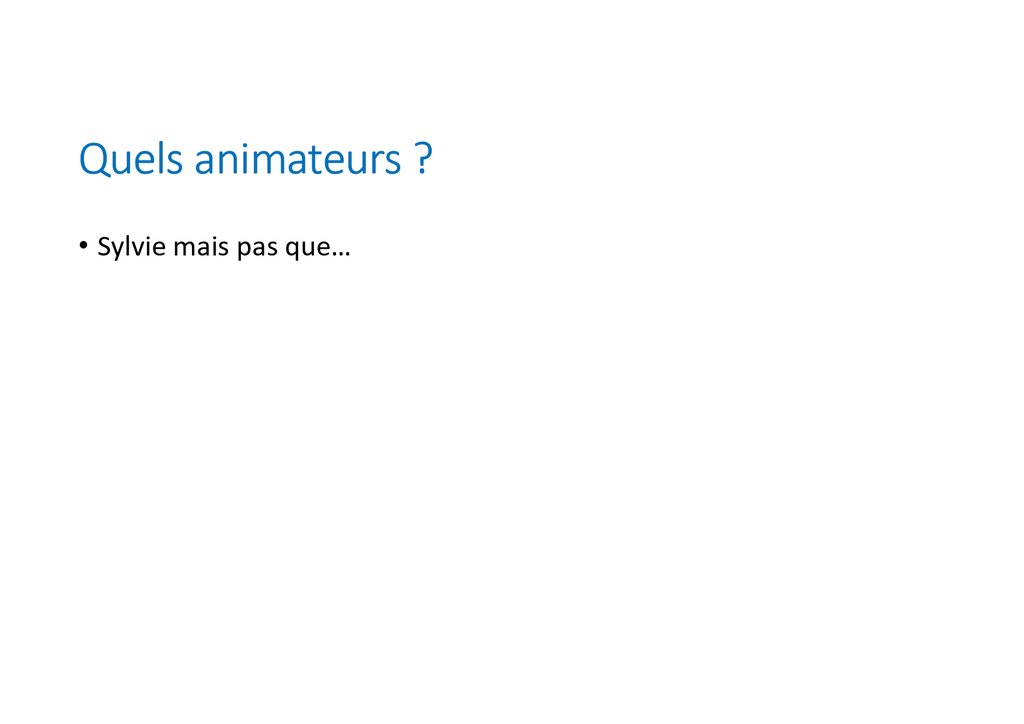1024x724 pixels.
Task: Click the word "animateurs" in the heading
Action: [x=297, y=160]
